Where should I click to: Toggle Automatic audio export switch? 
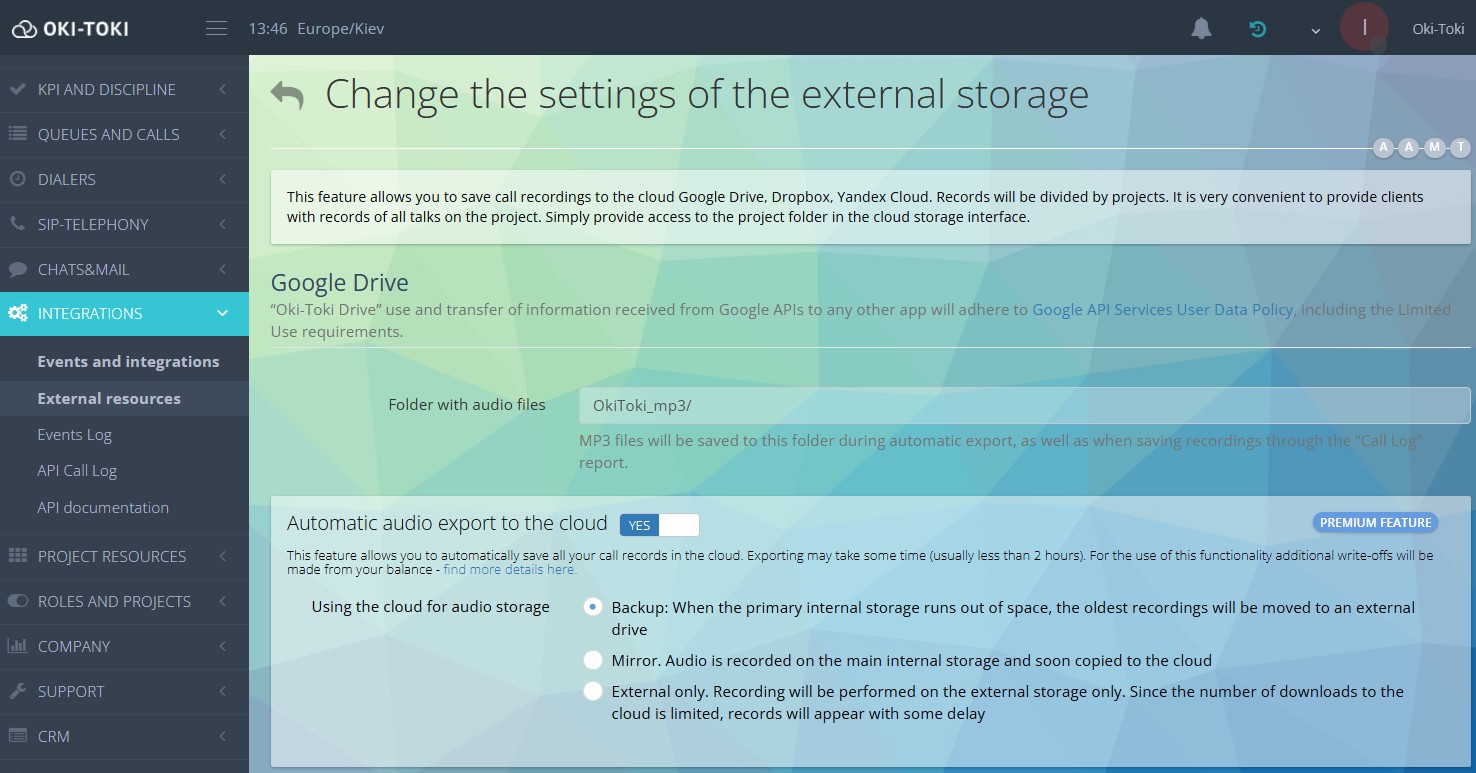[659, 525]
